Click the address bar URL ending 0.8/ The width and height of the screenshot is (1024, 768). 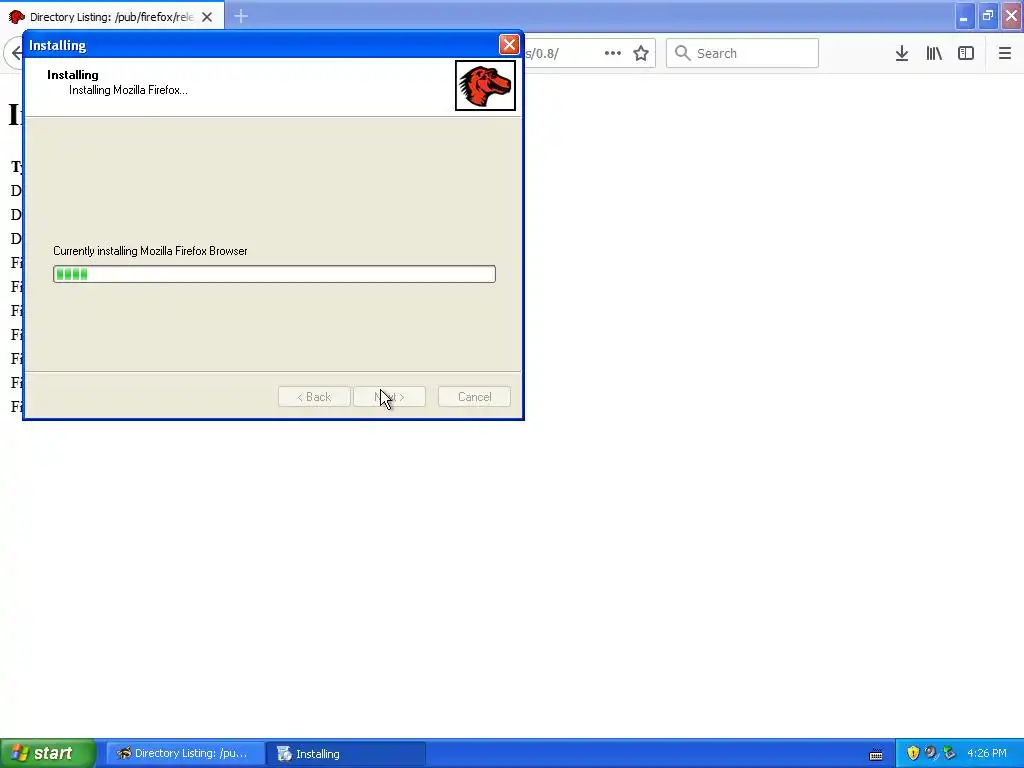(x=542, y=53)
